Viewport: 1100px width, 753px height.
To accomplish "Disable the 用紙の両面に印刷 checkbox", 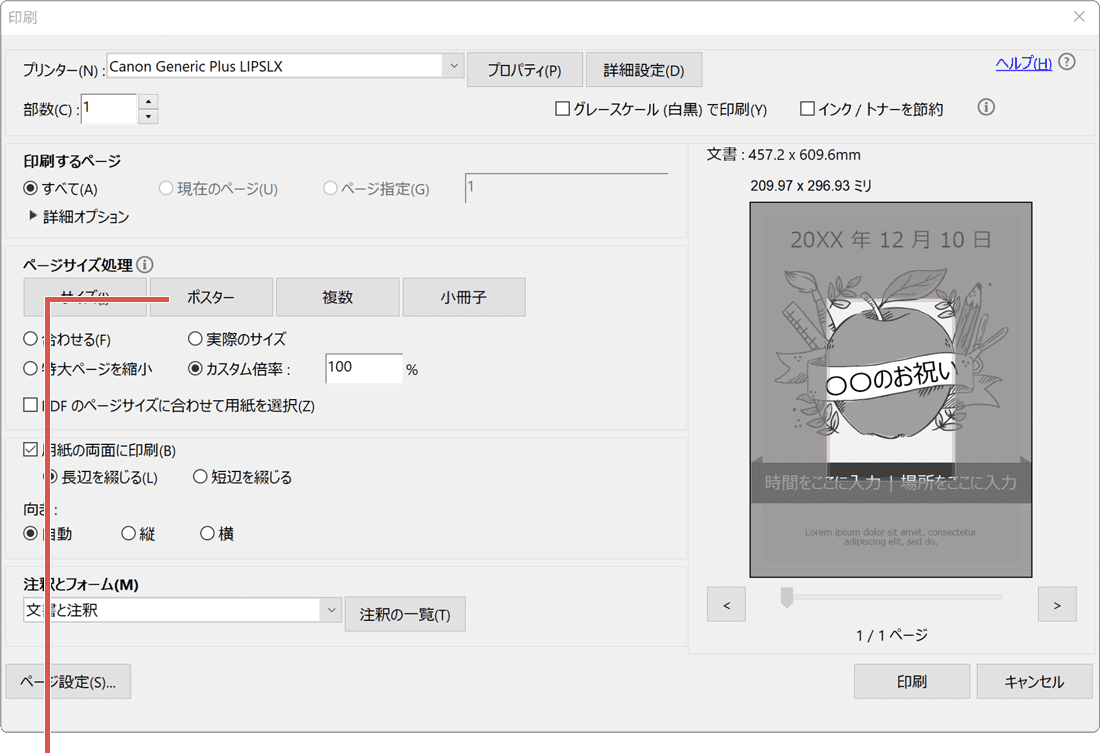I will coord(28,450).
